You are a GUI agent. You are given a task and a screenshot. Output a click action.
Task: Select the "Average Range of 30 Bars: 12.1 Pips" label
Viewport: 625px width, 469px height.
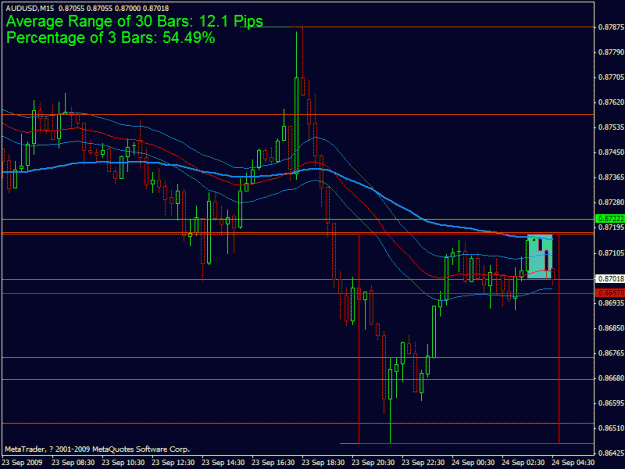135,21
